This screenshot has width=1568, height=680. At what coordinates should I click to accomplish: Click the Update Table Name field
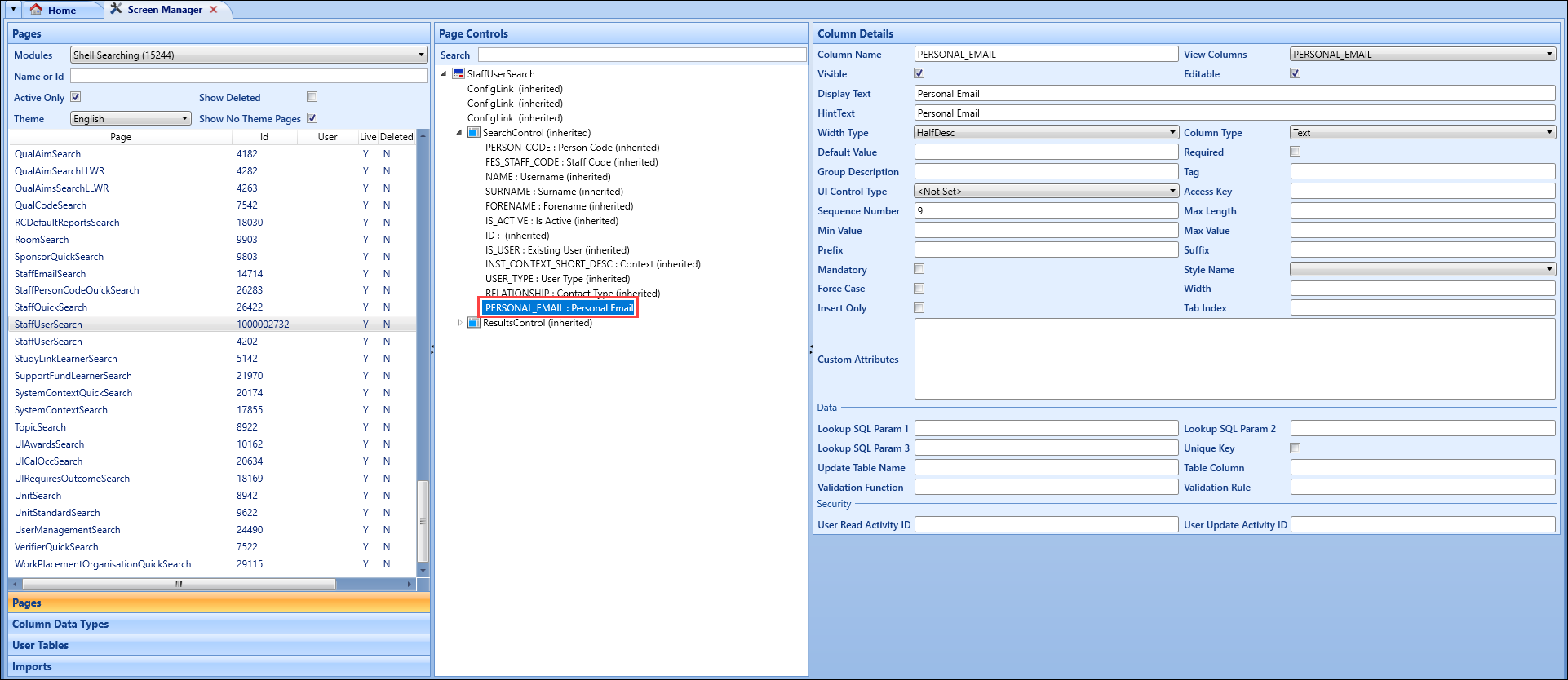[1046, 468]
